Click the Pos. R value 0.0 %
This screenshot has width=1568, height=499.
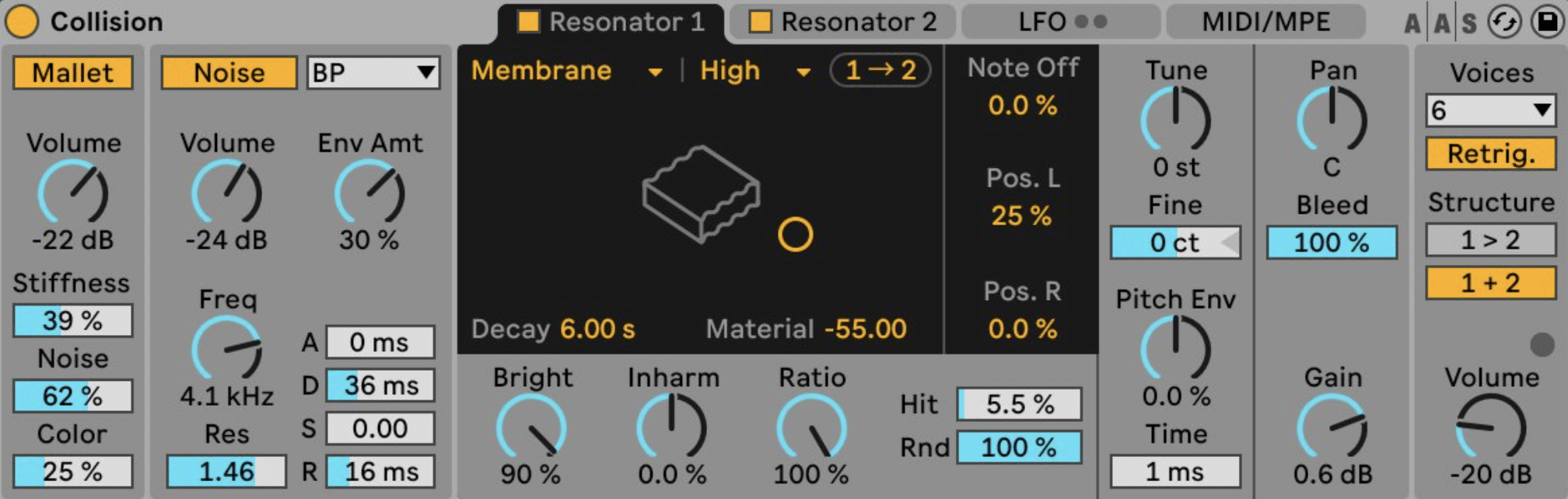[1023, 329]
